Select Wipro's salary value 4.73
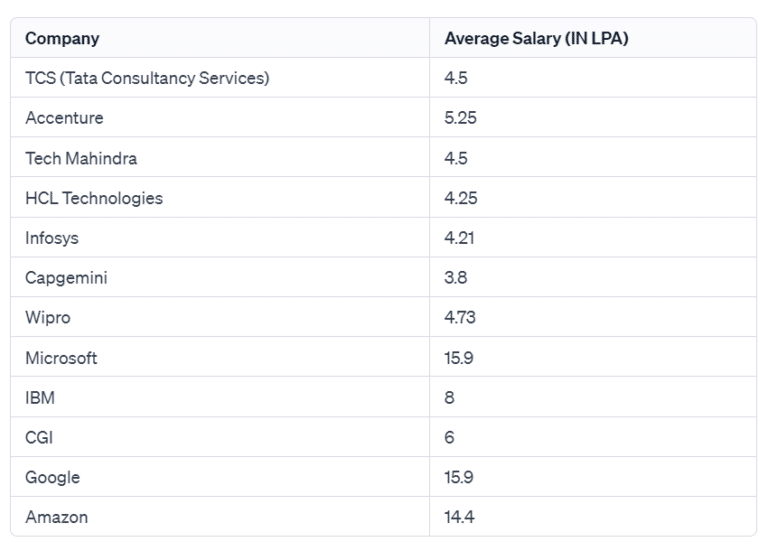Viewport: 768px width, 551px height. click(460, 318)
